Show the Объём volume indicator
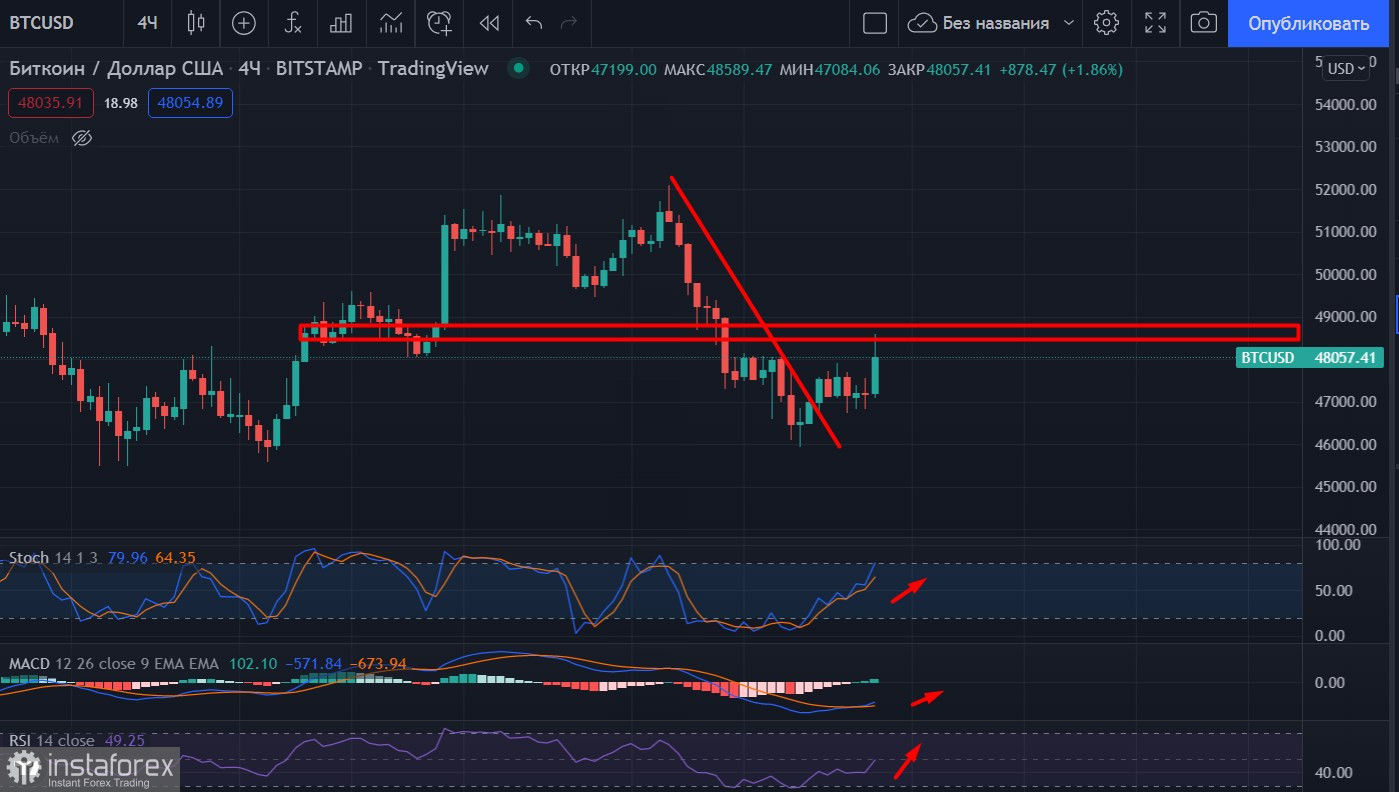This screenshot has width=1399, height=792. point(83,138)
